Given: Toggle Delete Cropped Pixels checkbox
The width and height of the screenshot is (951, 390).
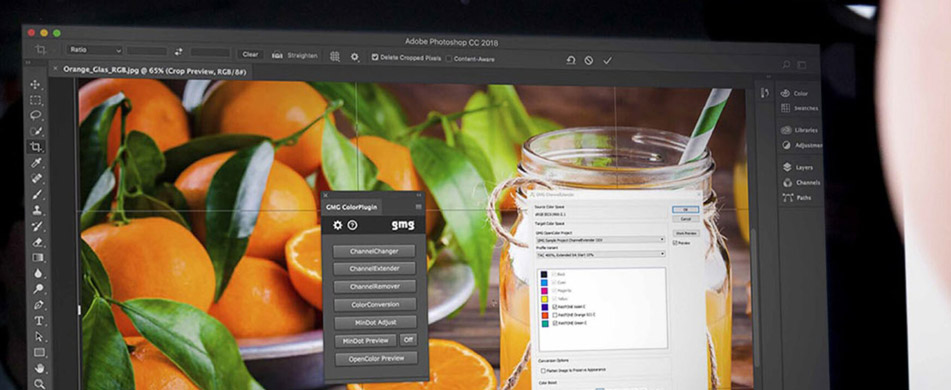Looking at the screenshot, I should tap(375, 58).
